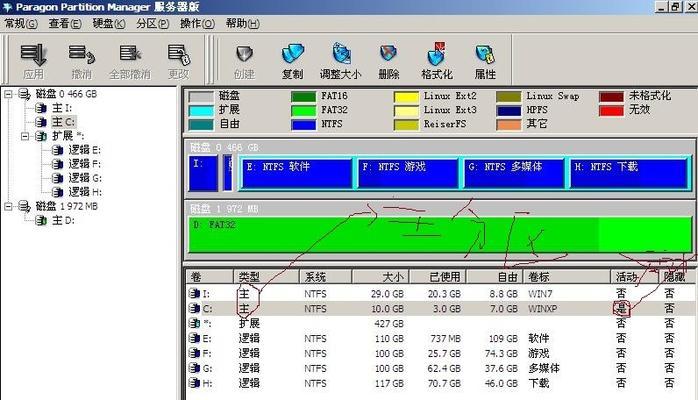Sort by the 类型 column header
This screenshot has height=400, width=698.
pos(266,277)
